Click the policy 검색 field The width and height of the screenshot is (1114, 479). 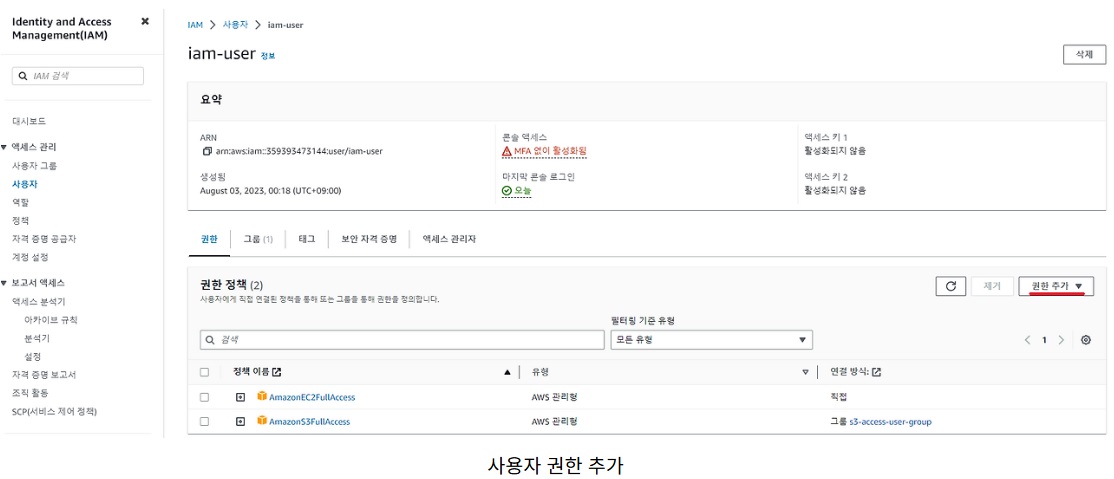401,340
